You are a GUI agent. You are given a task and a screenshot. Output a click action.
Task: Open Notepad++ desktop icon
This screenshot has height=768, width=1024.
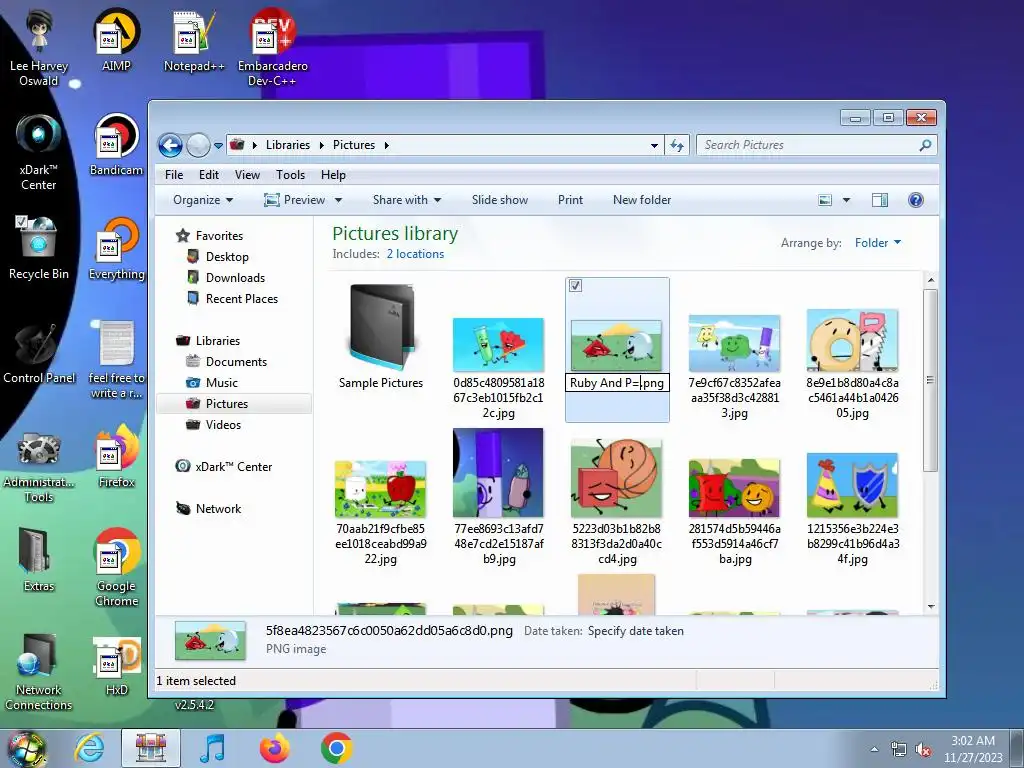[x=194, y=40]
